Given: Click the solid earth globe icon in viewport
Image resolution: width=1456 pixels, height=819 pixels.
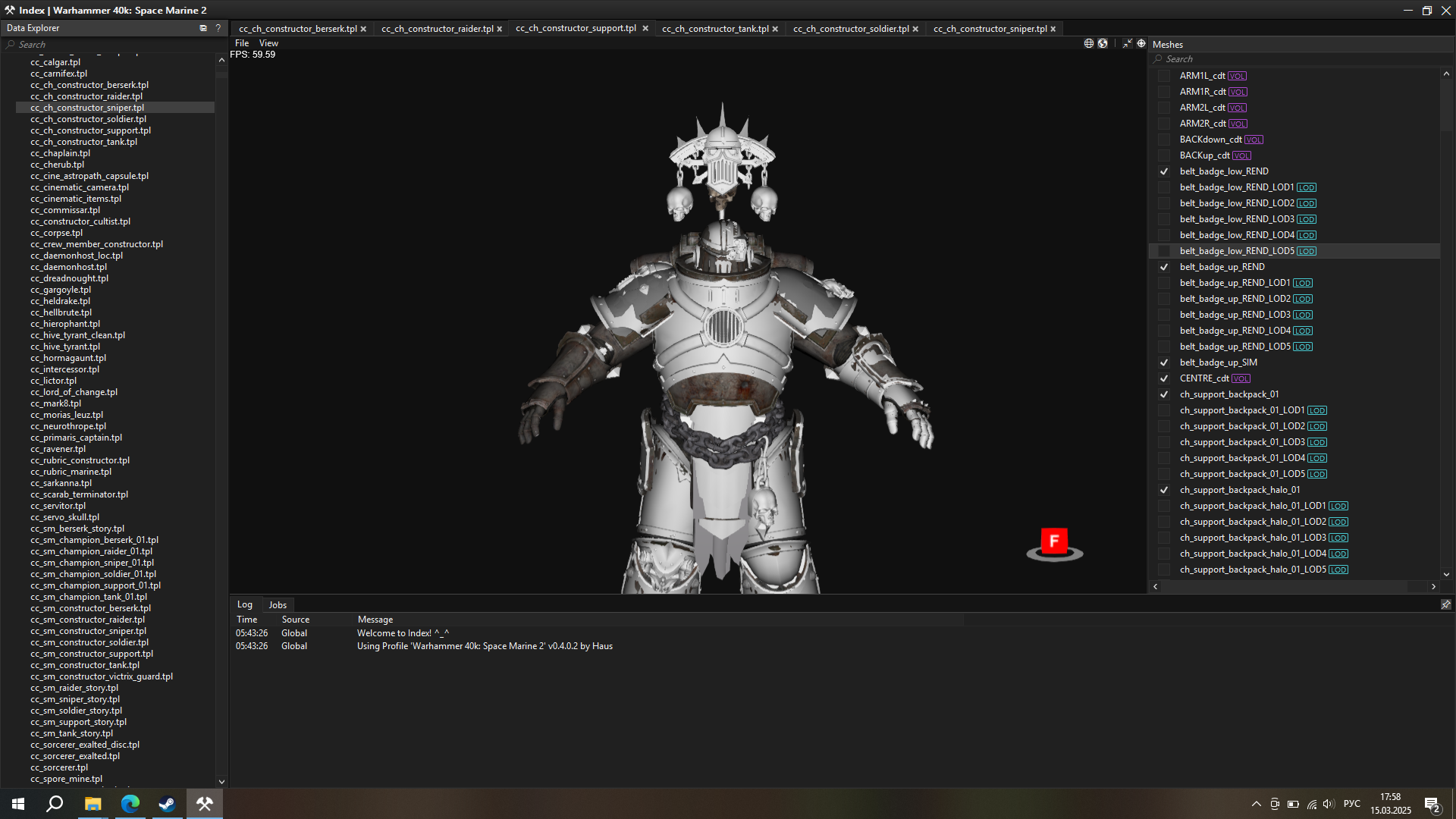Looking at the screenshot, I should (1103, 43).
